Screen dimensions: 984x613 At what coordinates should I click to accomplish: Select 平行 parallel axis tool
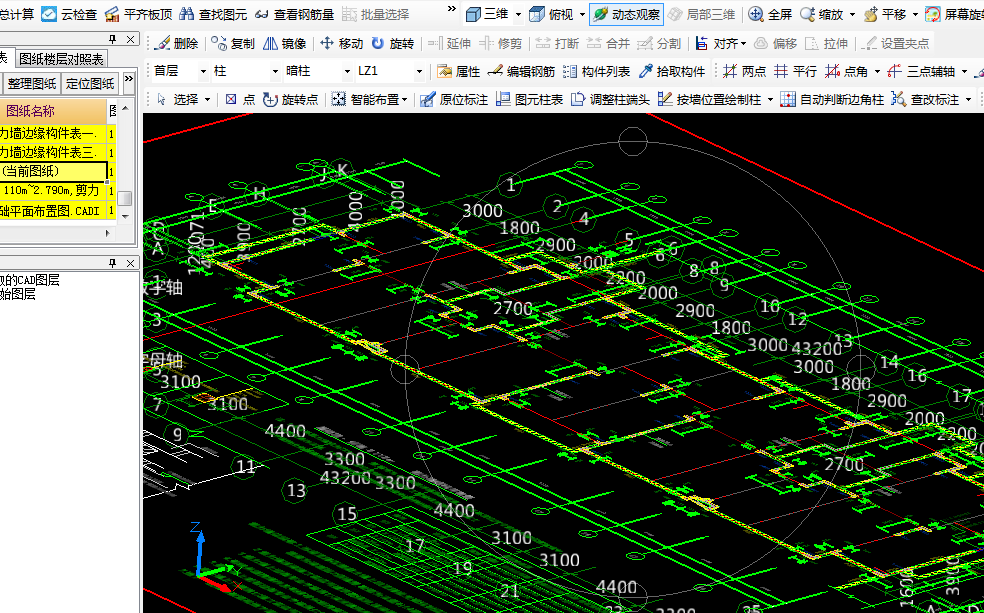point(795,72)
